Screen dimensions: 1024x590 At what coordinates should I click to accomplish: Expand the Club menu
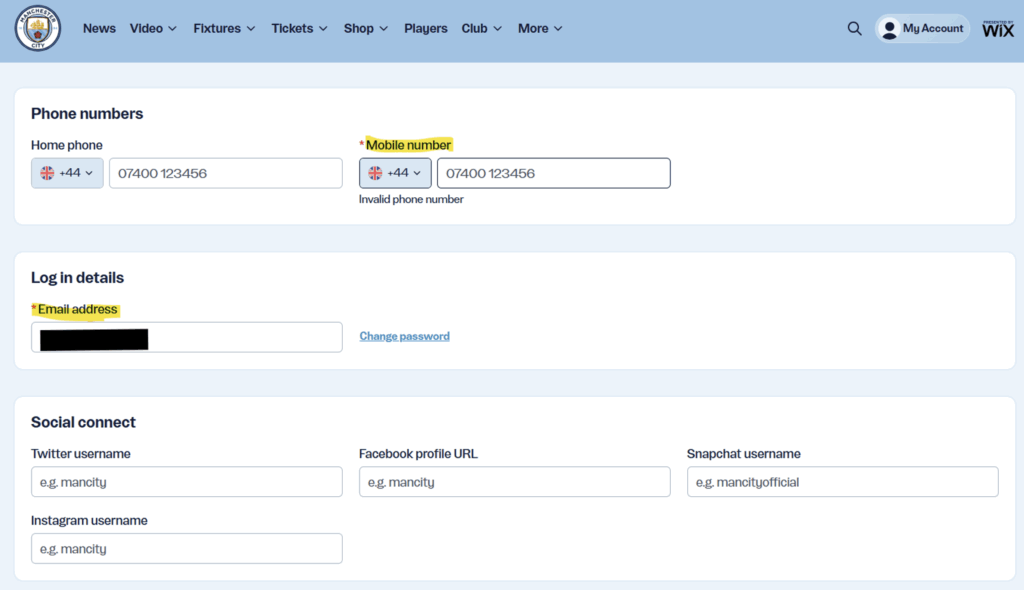click(481, 29)
